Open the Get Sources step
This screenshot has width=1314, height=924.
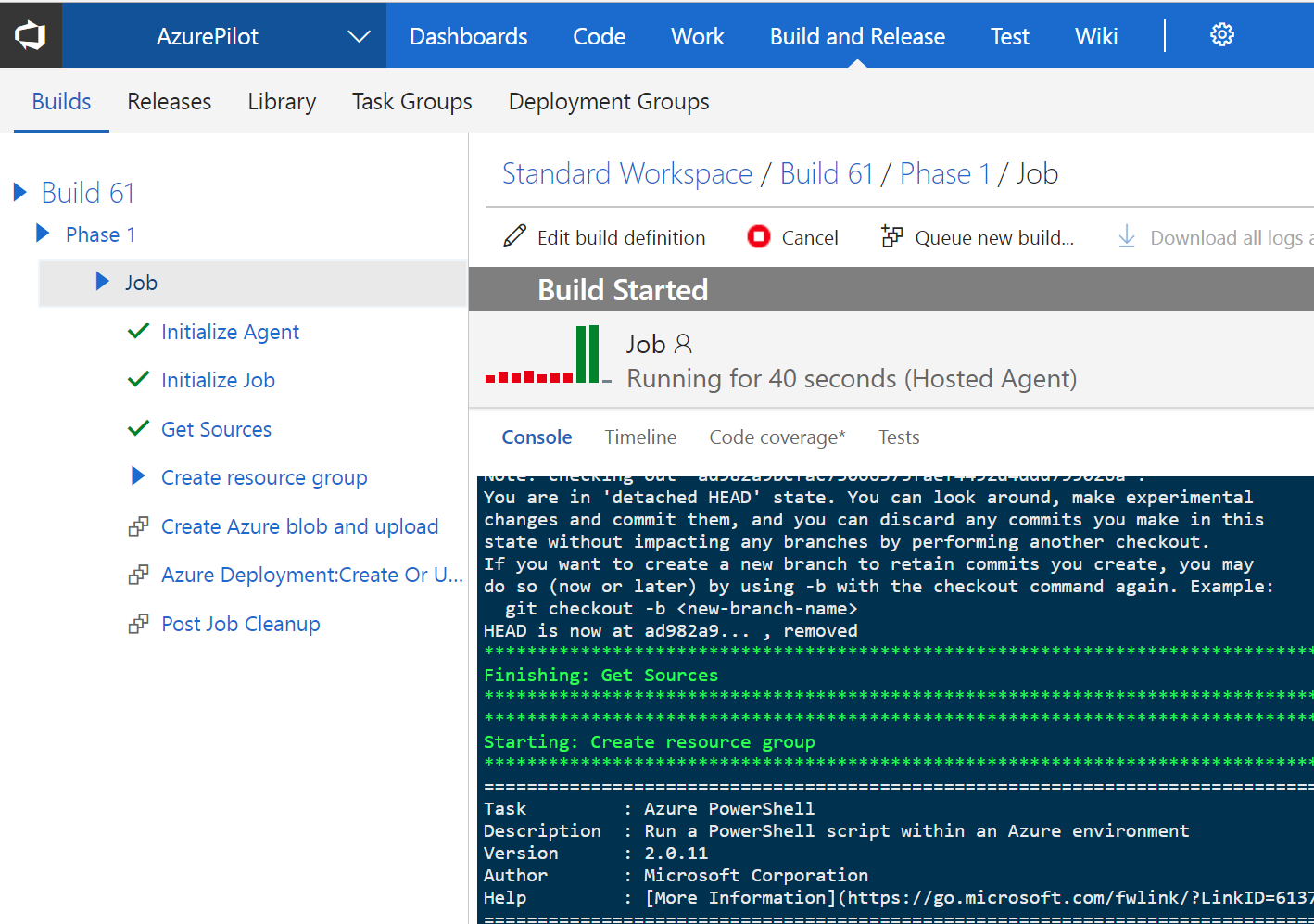216,429
